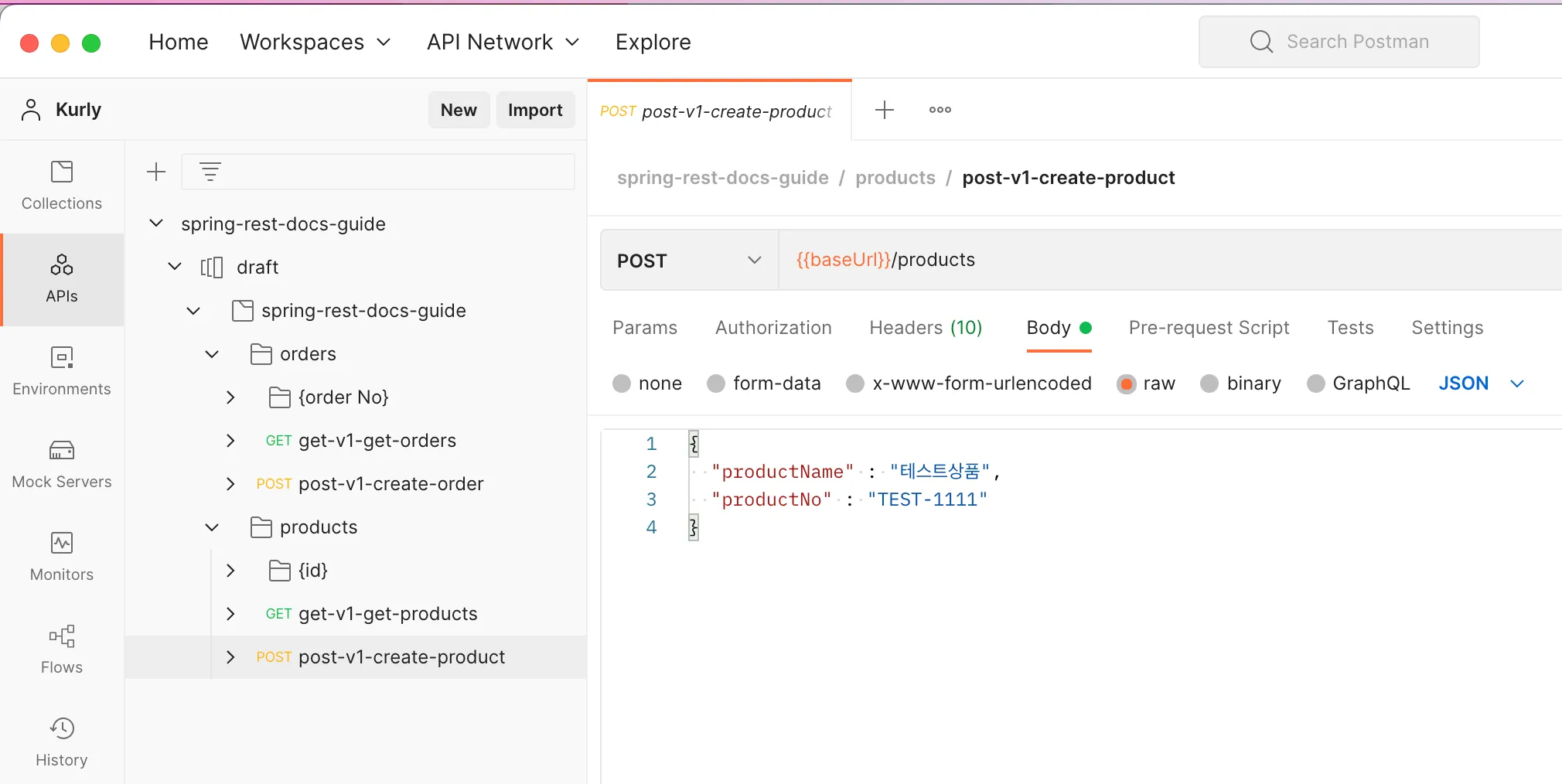Switch to the Settings tab
This screenshot has width=1562, height=784.
point(1448,328)
